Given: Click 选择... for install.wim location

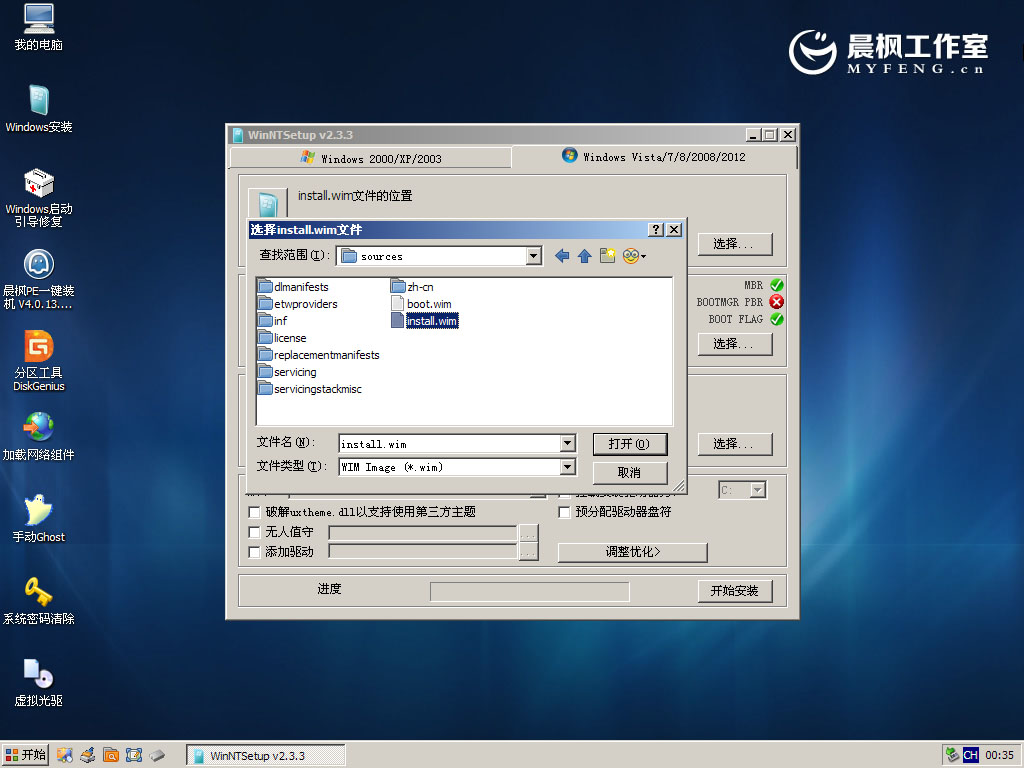Looking at the screenshot, I should 735,244.
